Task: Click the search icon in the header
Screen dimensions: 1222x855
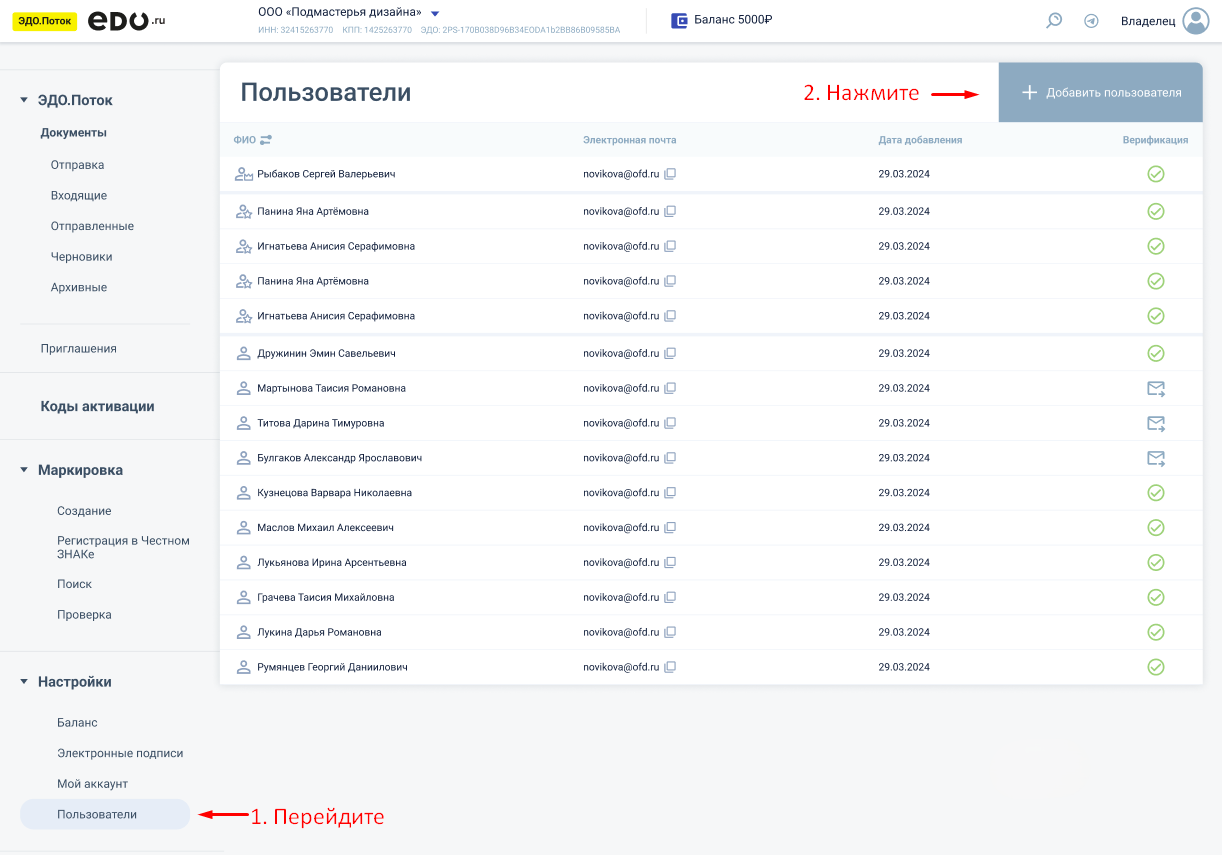Action: 1054,20
